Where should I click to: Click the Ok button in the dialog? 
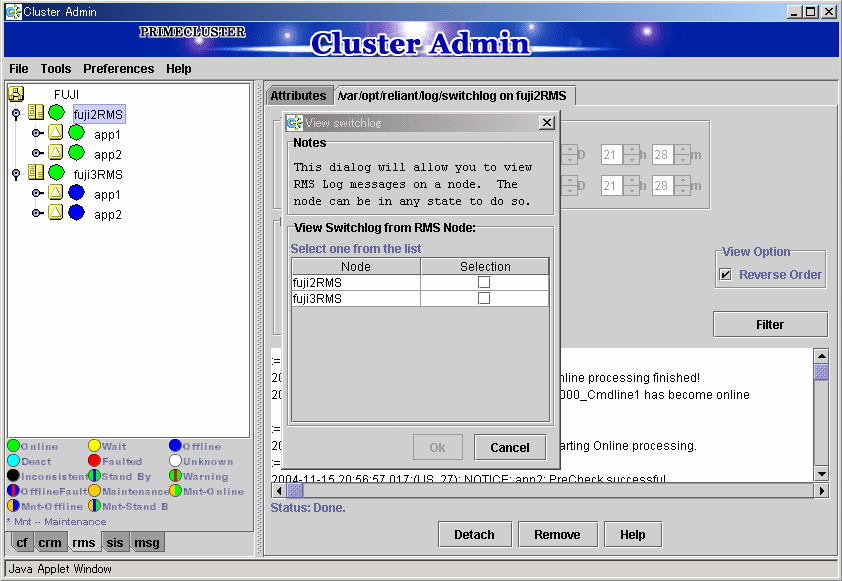click(x=438, y=447)
